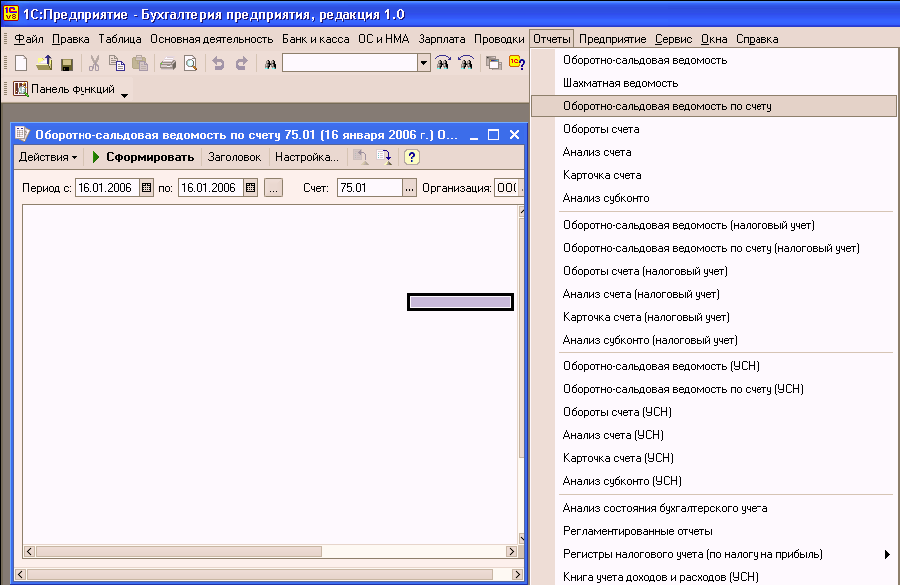This screenshot has height=585, width=900.
Task: Open the Действия dropdown menu
Action: tap(48, 157)
